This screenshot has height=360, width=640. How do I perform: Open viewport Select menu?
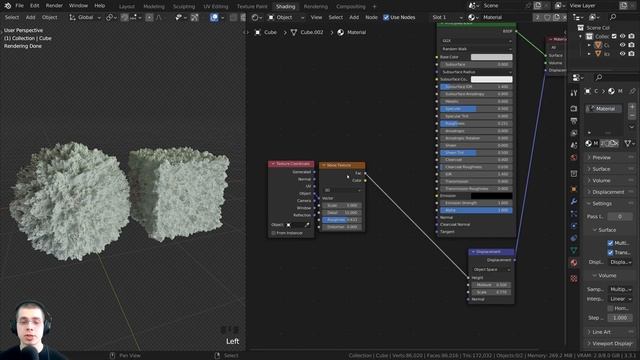[12, 18]
